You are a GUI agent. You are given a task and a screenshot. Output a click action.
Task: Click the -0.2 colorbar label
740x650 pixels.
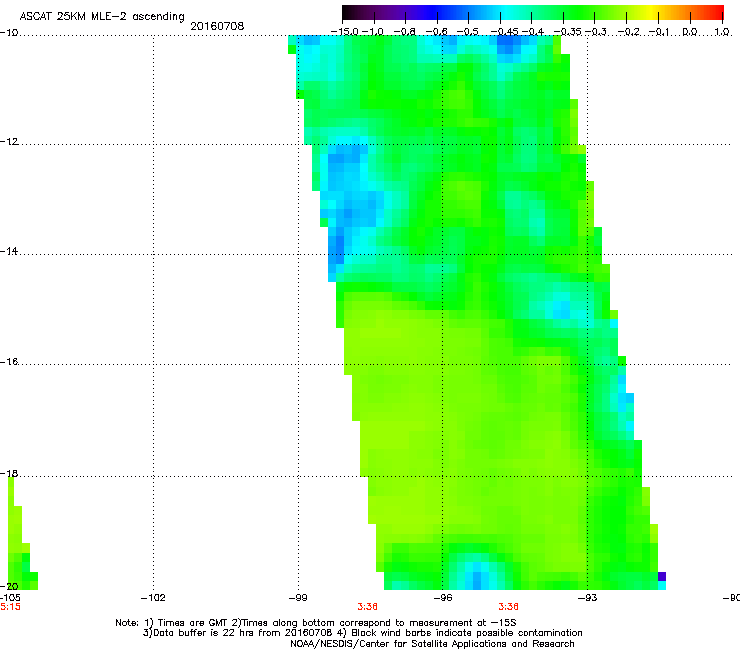629,32
